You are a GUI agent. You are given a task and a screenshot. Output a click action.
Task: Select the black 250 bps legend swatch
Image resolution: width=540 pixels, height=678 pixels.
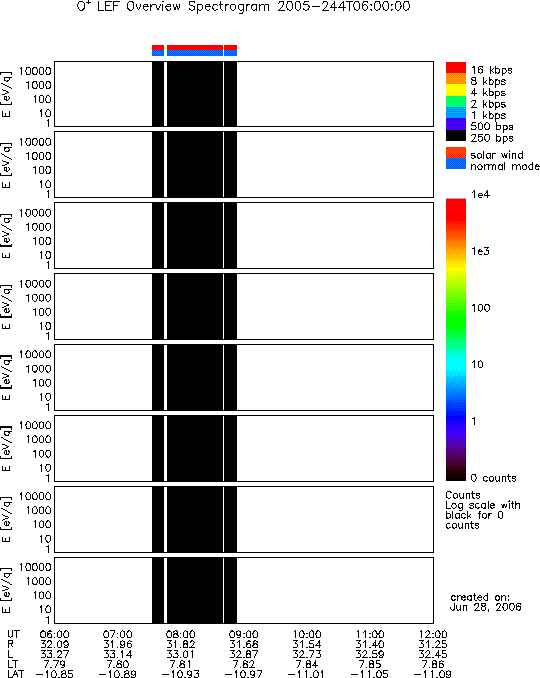point(456,135)
